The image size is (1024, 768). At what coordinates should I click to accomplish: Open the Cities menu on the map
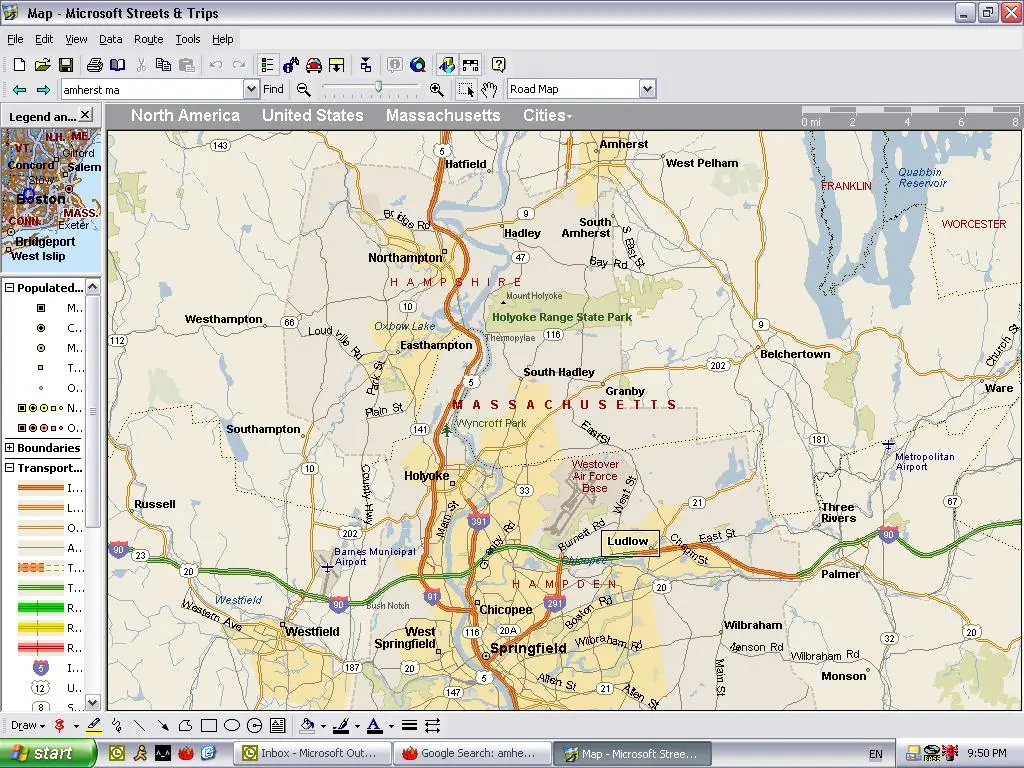pyautogui.click(x=547, y=115)
